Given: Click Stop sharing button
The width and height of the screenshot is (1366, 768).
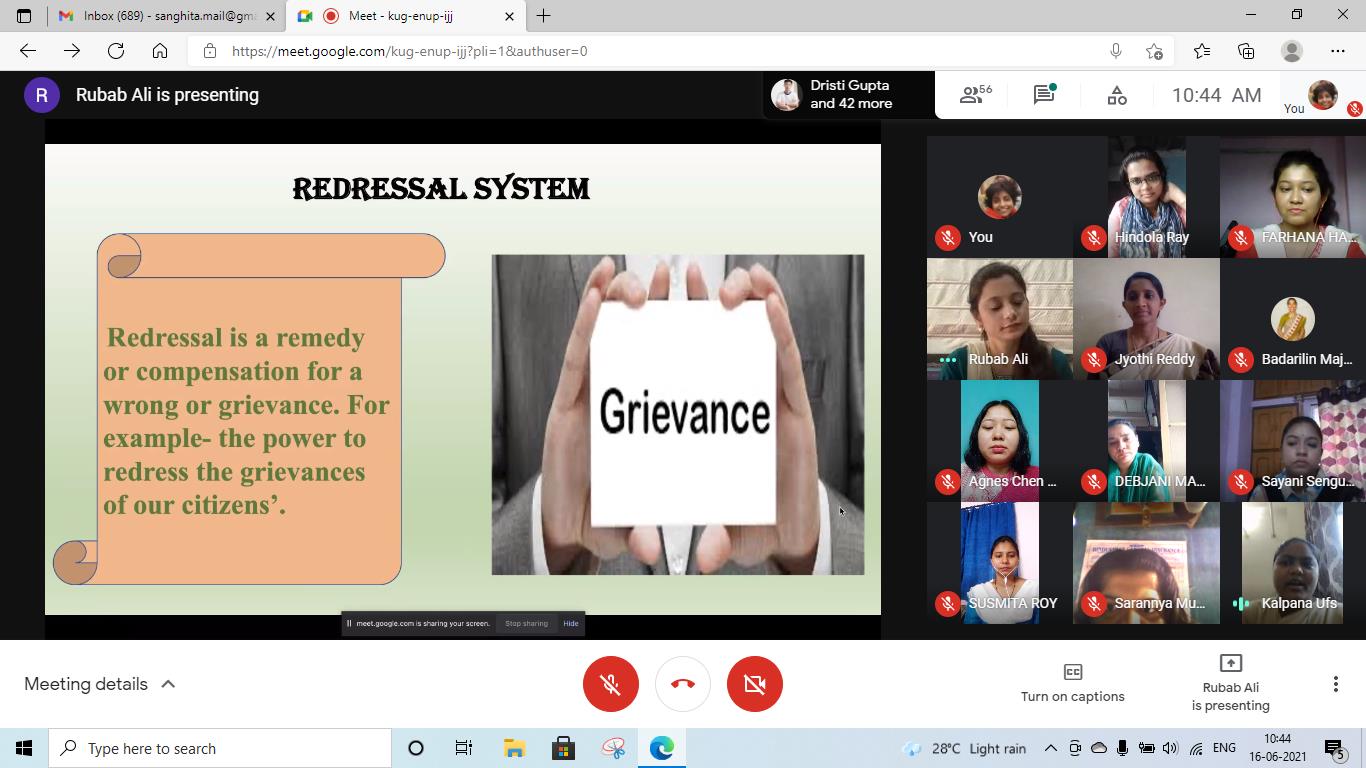Looking at the screenshot, I should click(x=526, y=623).
